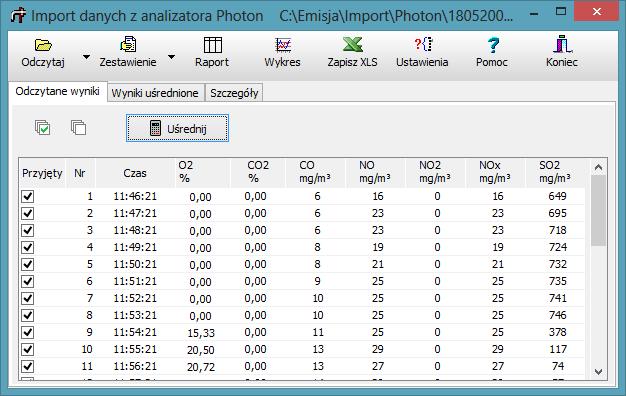Screen dimensions: 626x396
Task: Select the SO2 value 718
Action: (x=557, y=230)
